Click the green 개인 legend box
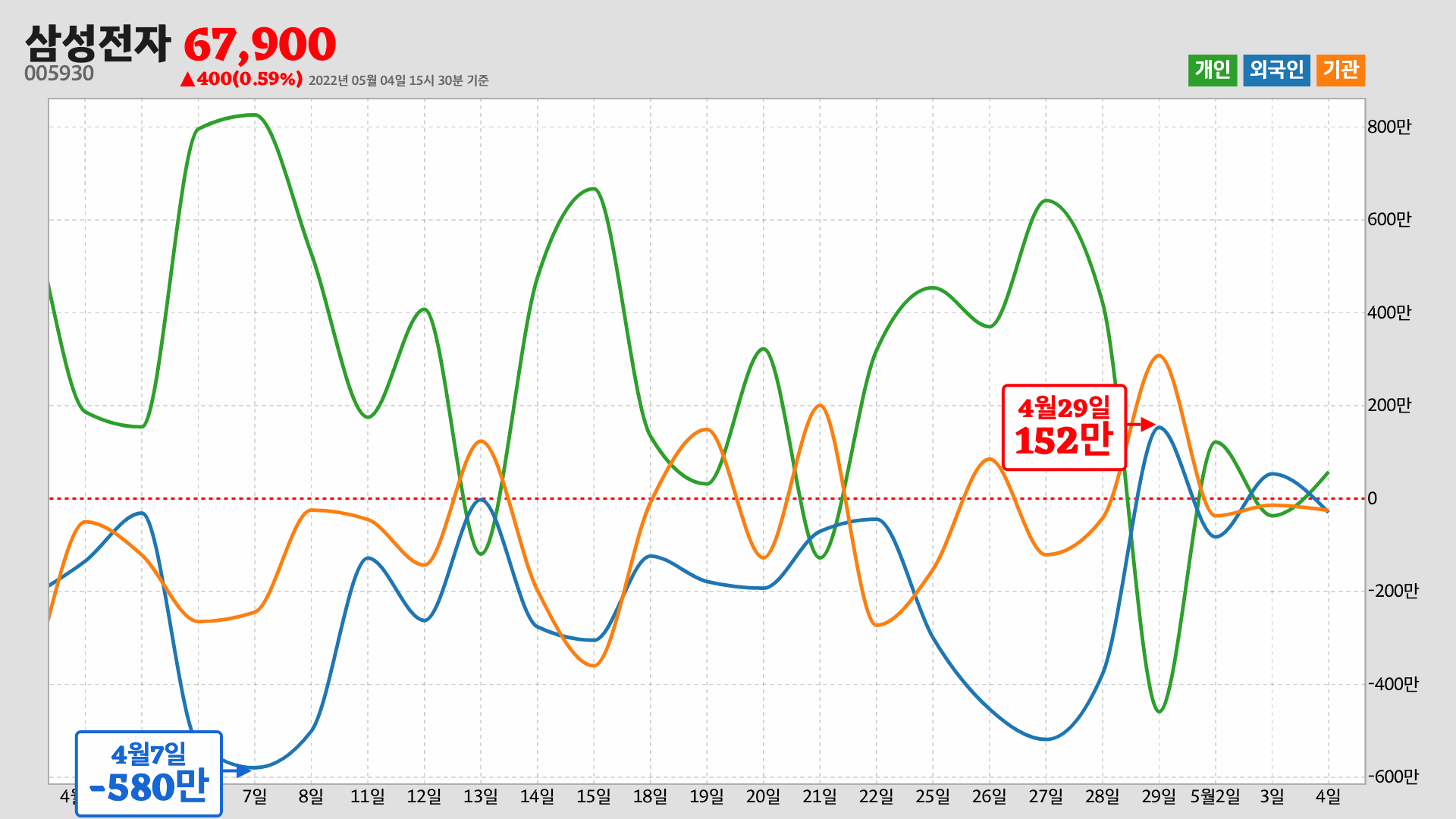 (x=1213, y=70)
